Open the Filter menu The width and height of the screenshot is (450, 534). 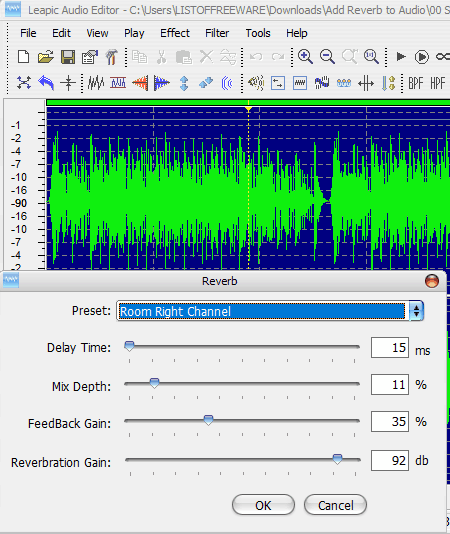[217, 33]
